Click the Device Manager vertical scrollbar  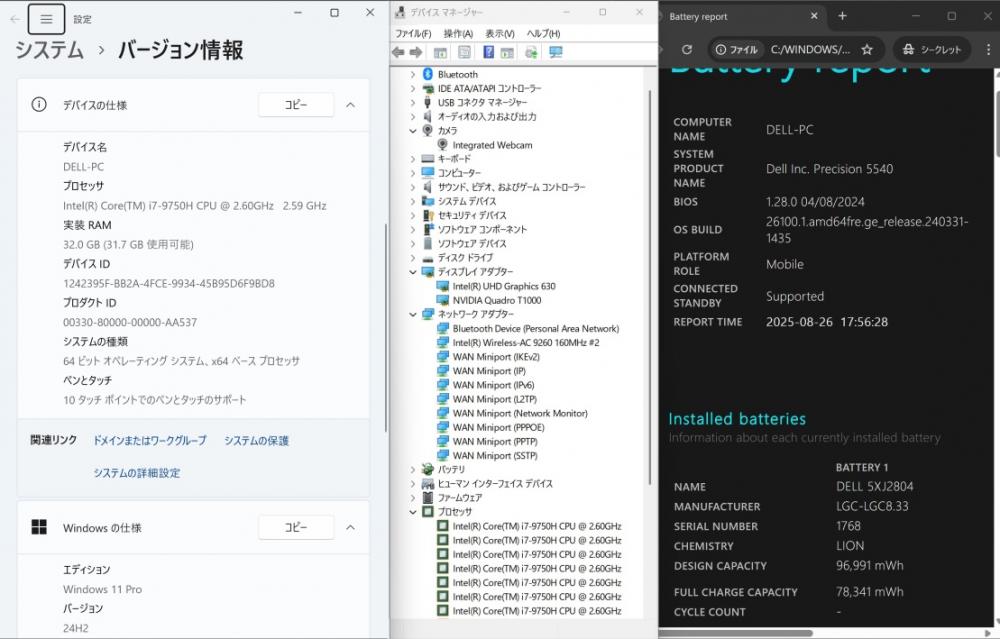tap(651, 287)
